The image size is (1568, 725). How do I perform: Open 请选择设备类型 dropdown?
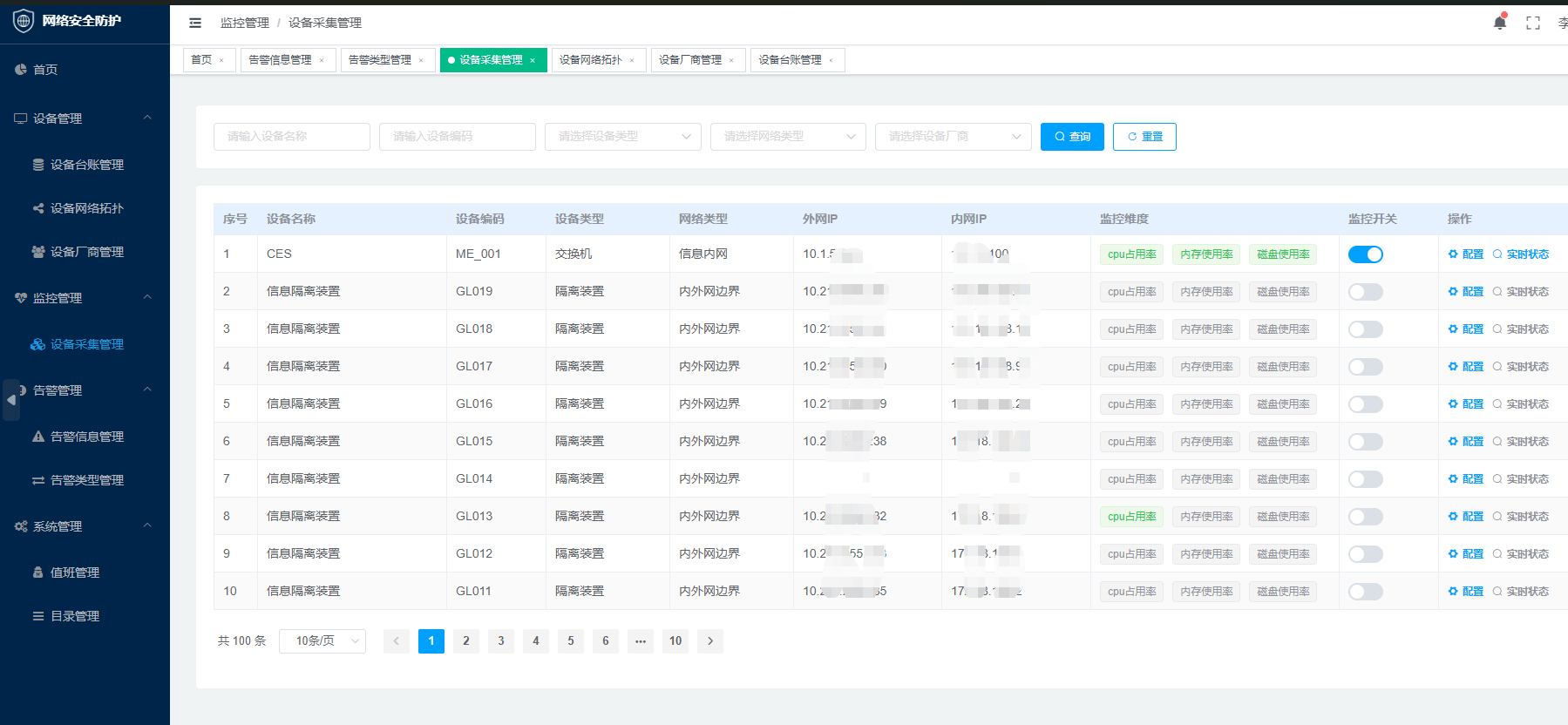(623, 137)
